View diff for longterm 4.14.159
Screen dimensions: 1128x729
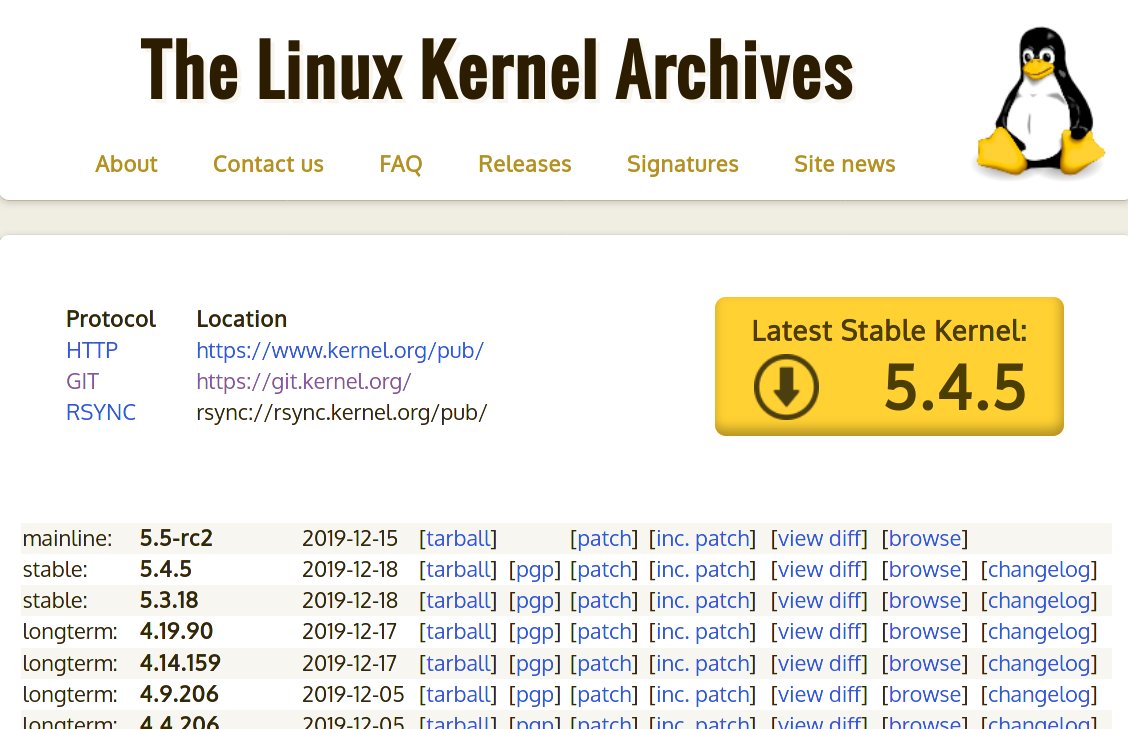pos(819,663)
